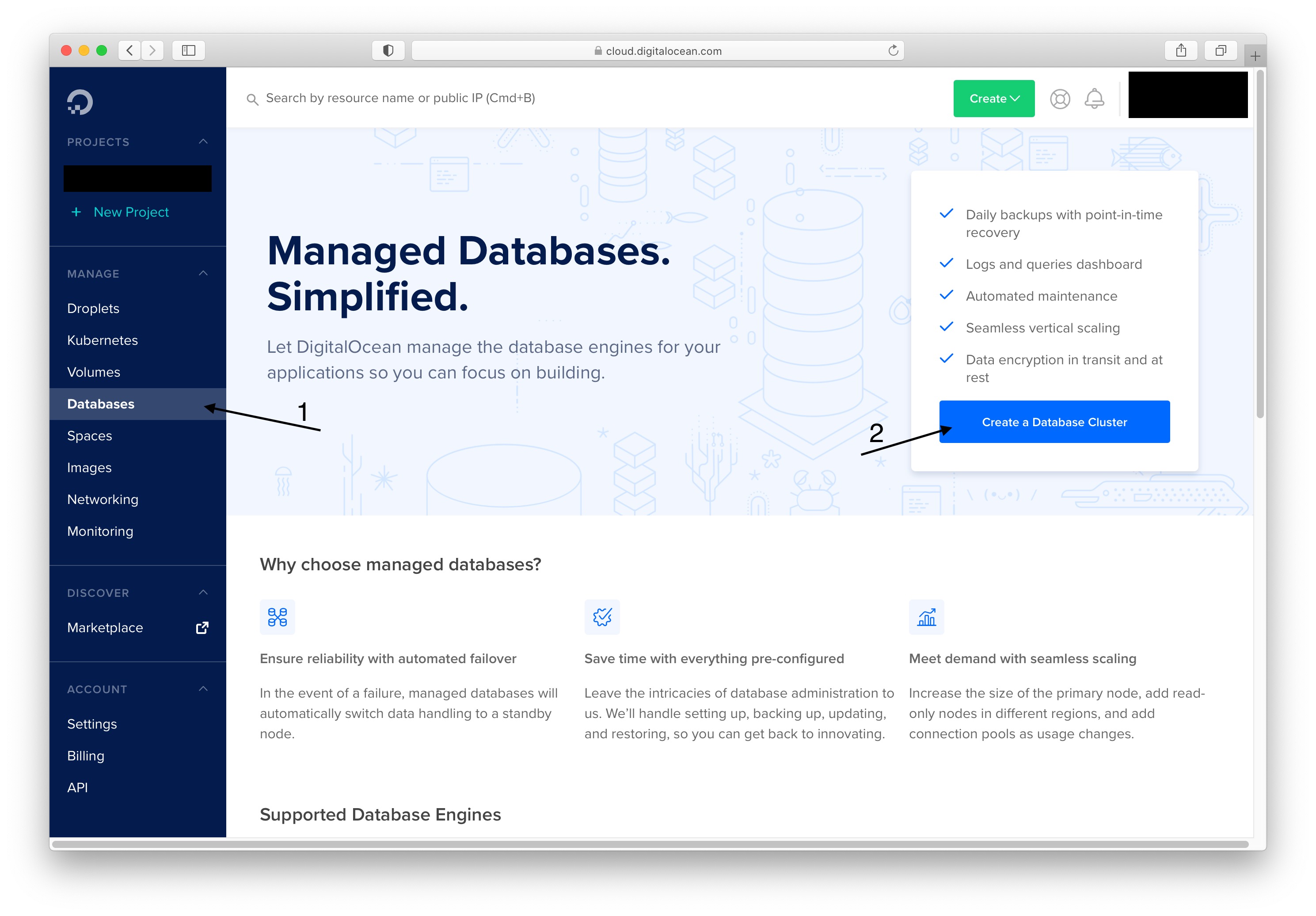This screenshot has height=916, width=1316.
Task: Click the privacy shield icon in address bar
Action: [388, 50]
